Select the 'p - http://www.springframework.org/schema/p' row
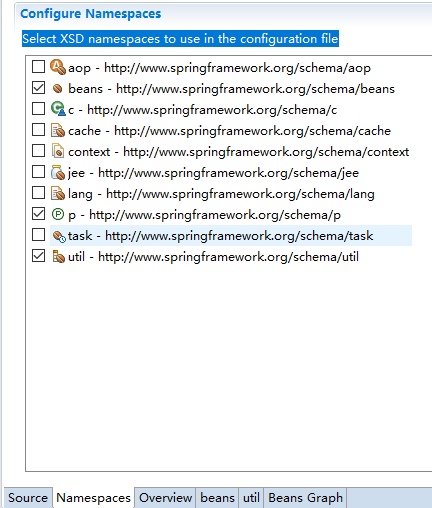Screen dimensions: 432x508 click(204, 215)
